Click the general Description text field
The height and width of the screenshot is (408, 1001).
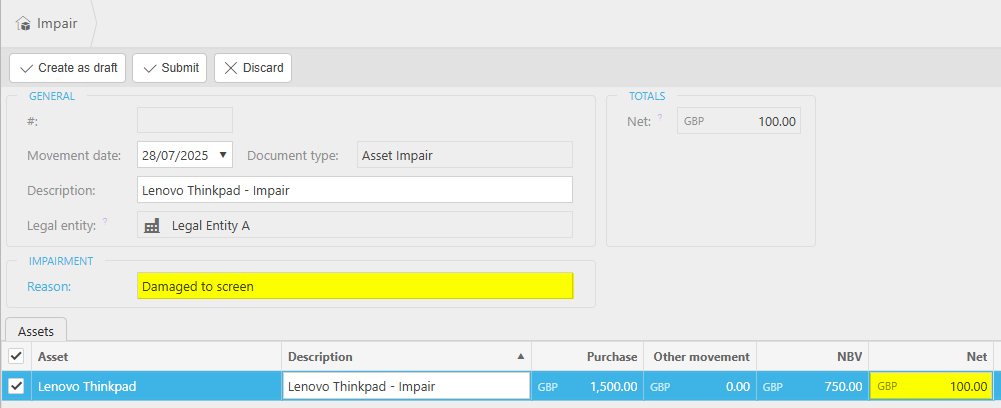[x=355, y=190]
